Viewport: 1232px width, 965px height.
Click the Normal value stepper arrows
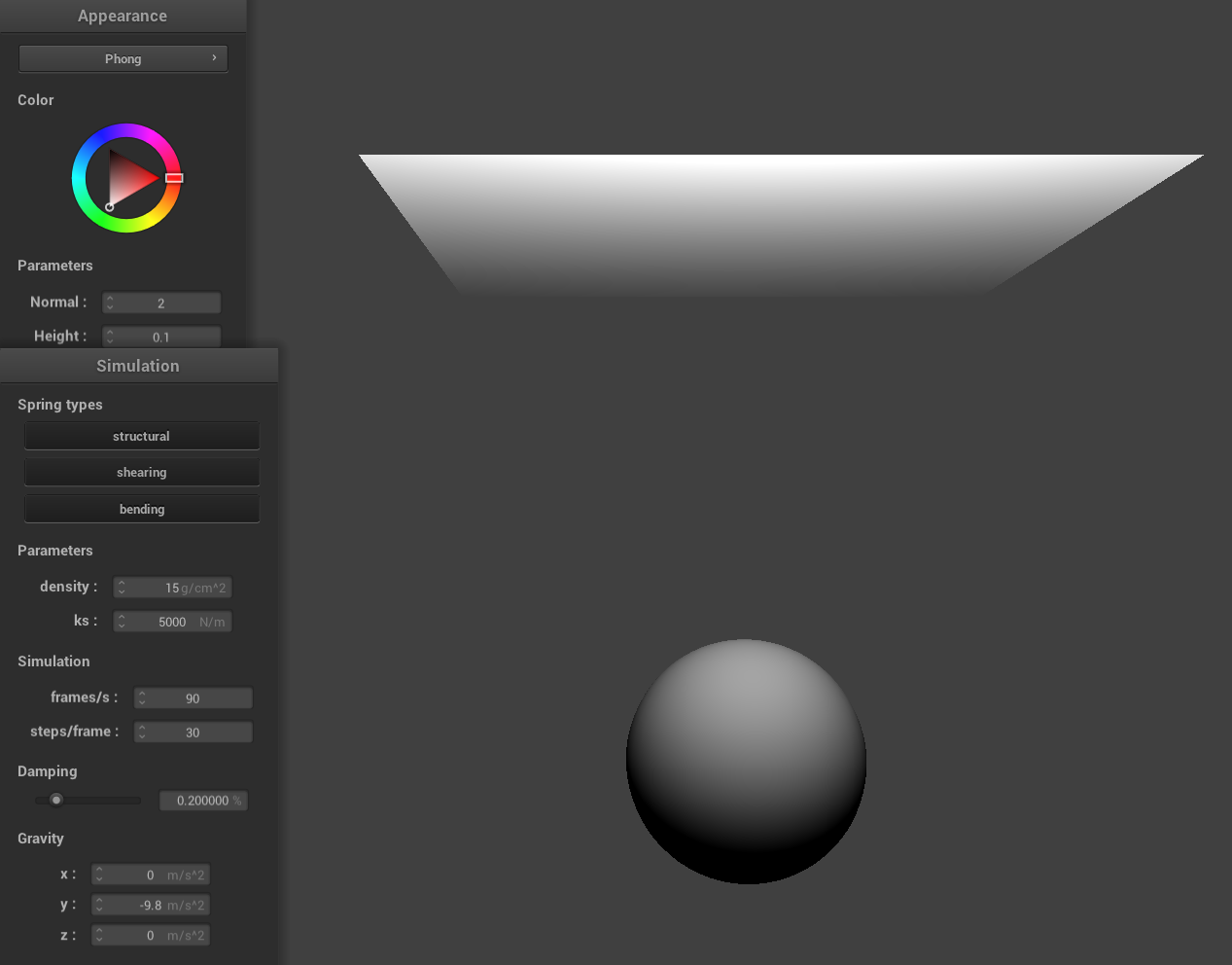[x=110, y=303]
